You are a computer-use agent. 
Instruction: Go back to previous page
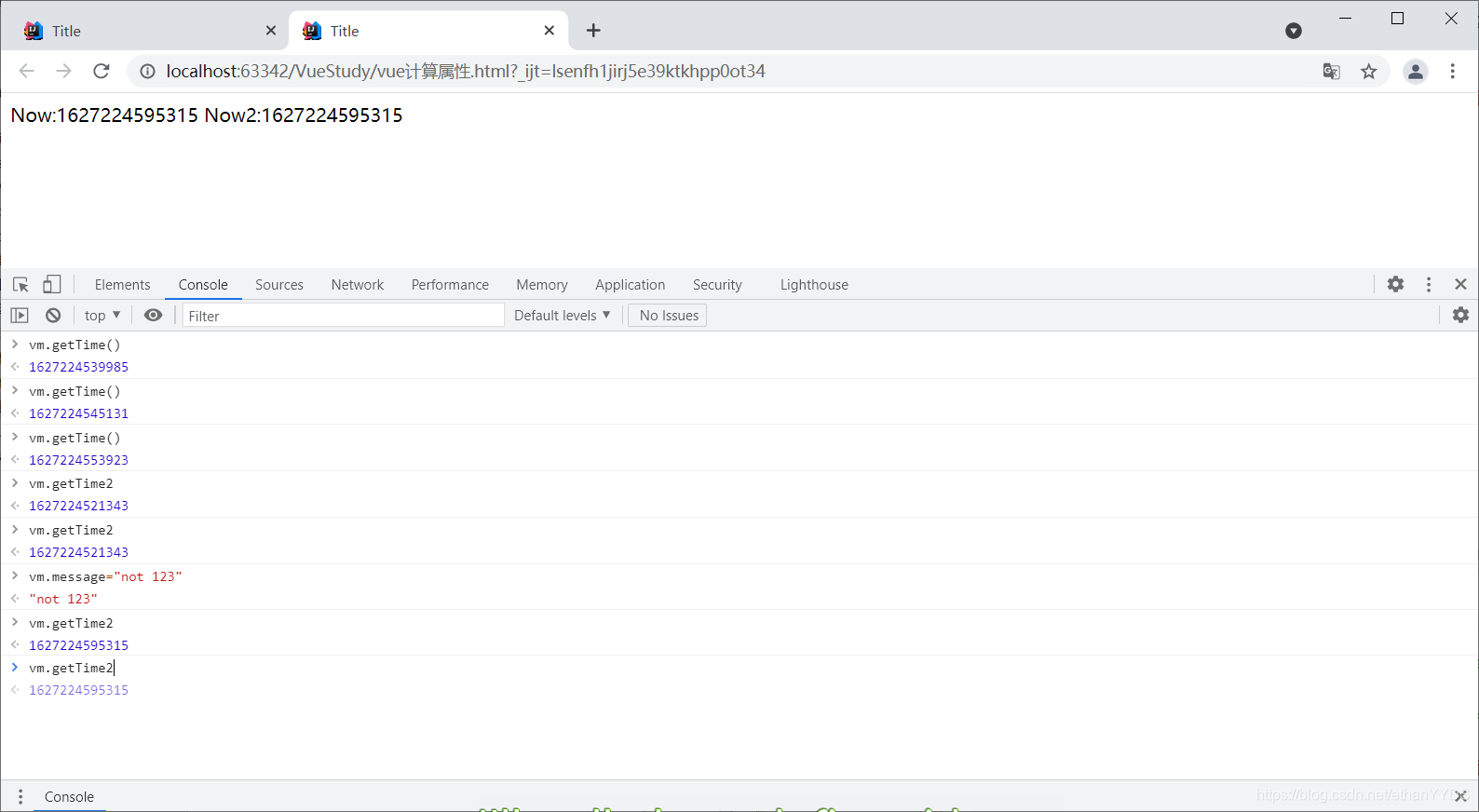click(26, 71)
